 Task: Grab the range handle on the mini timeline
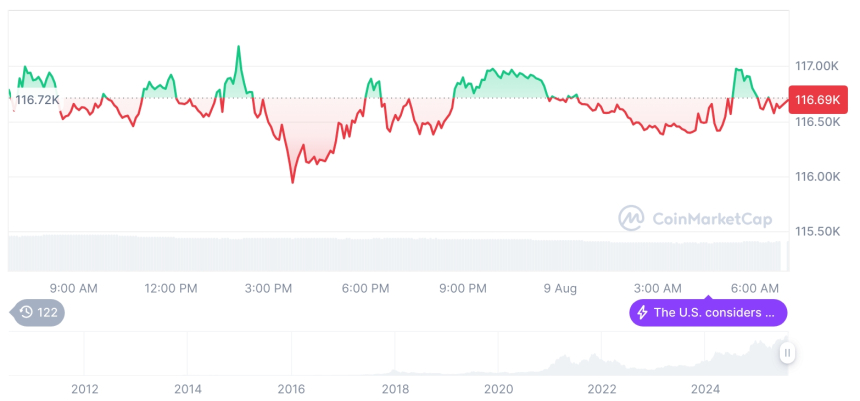tap(787, 353)
